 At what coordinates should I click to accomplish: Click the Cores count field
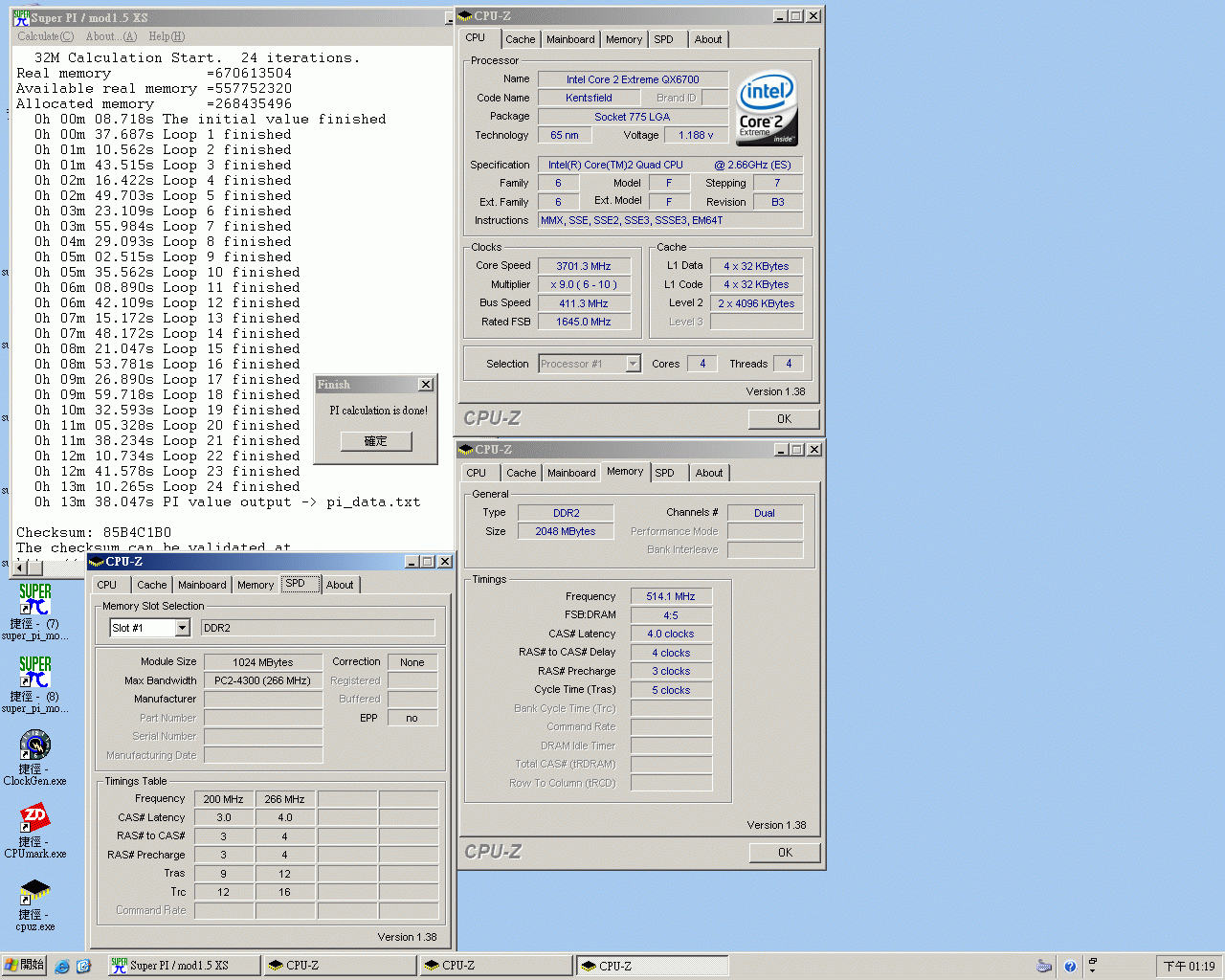coord(702,364)
